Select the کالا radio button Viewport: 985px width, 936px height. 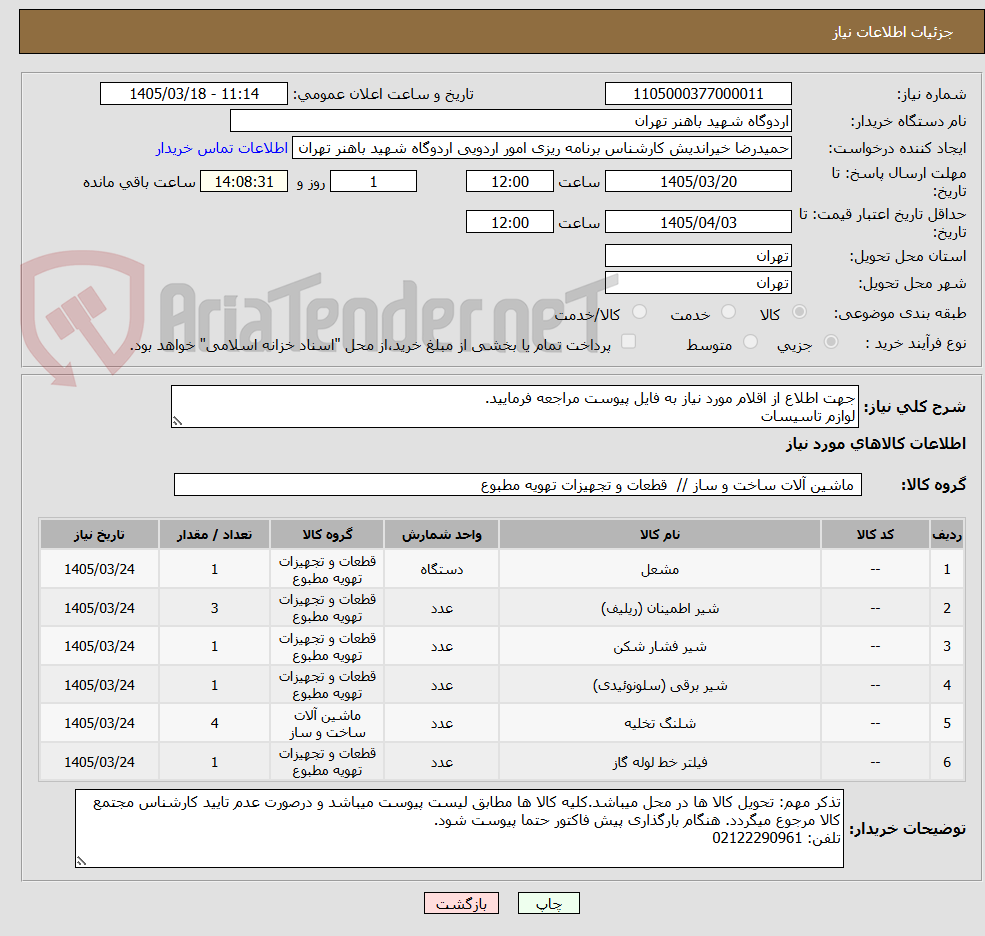point(799,312)
